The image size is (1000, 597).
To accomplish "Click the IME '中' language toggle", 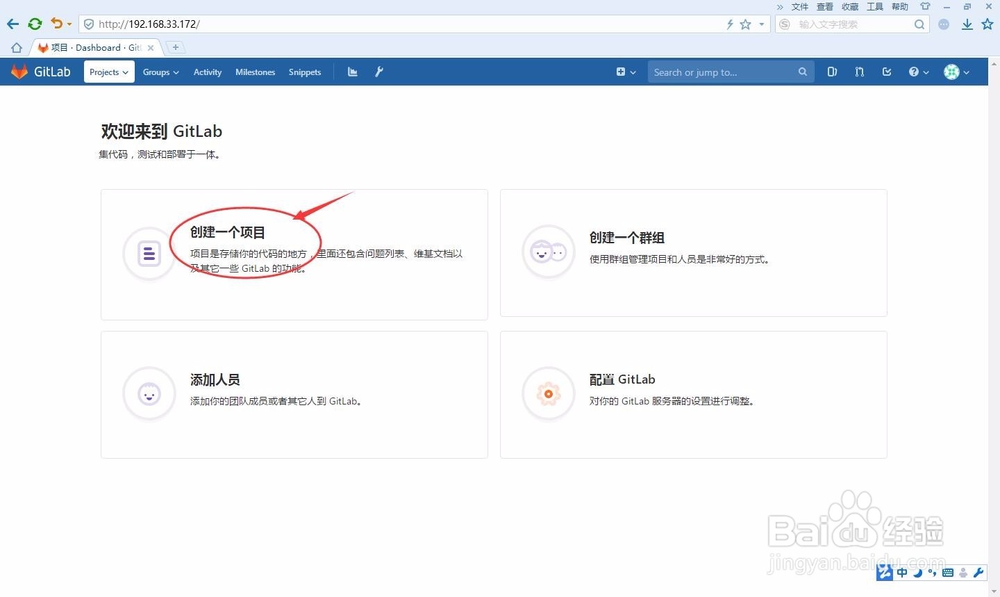I will point(902,572).
